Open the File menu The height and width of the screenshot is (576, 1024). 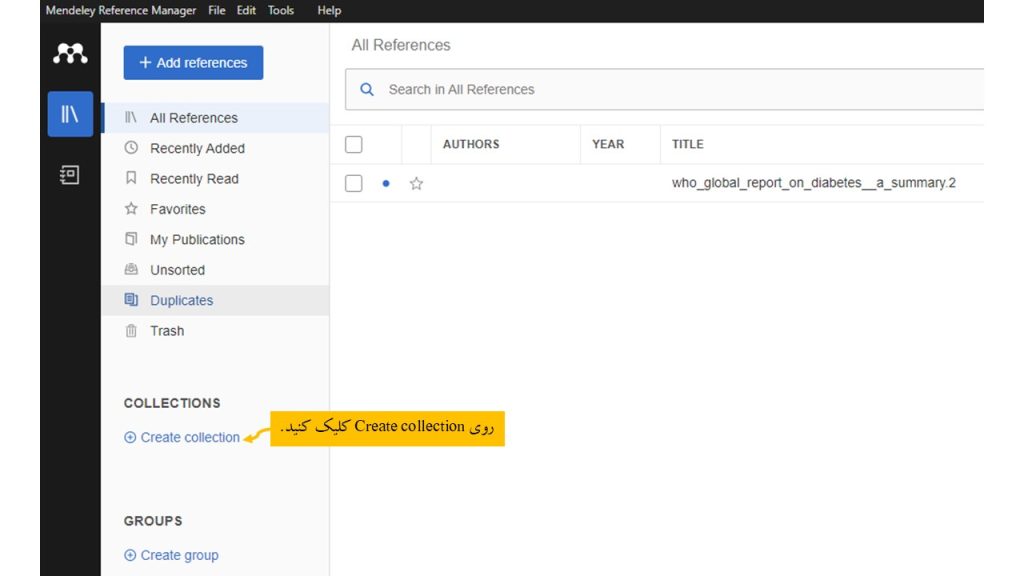(x=217, y=11)
